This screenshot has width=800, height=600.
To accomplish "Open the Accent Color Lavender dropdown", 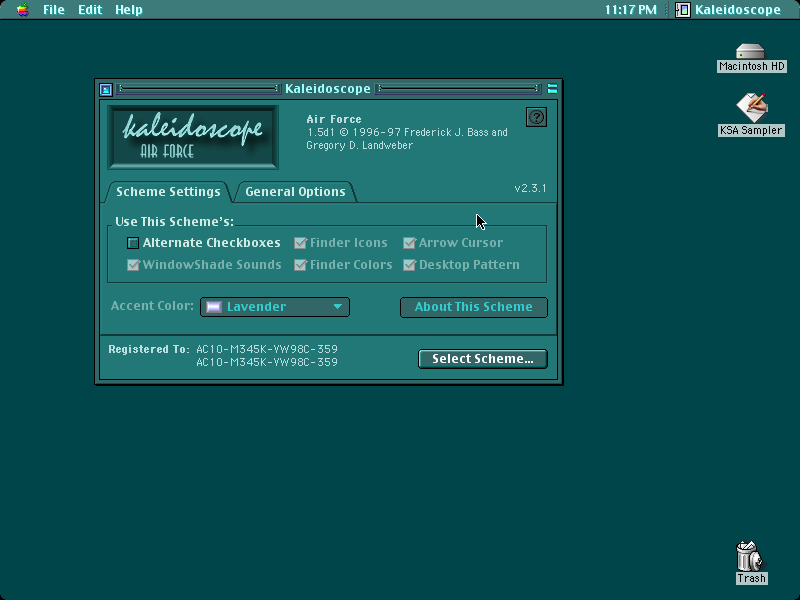I will coord(275,307).
